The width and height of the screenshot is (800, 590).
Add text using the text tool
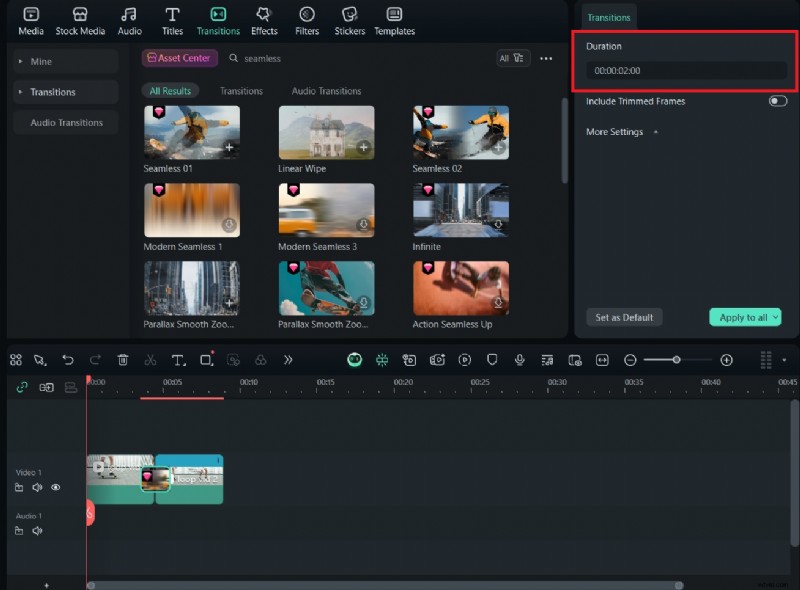tap(179, 360)
